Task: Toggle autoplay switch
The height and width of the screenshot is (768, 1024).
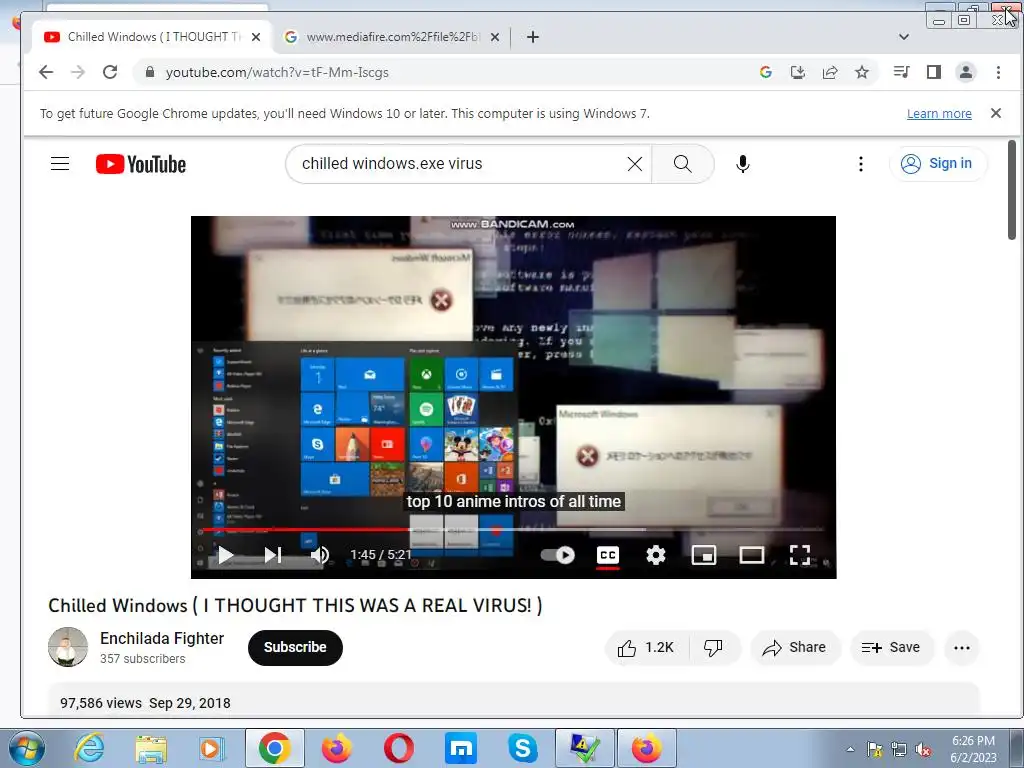Action: pyautogui.click(x=558, y=555)
